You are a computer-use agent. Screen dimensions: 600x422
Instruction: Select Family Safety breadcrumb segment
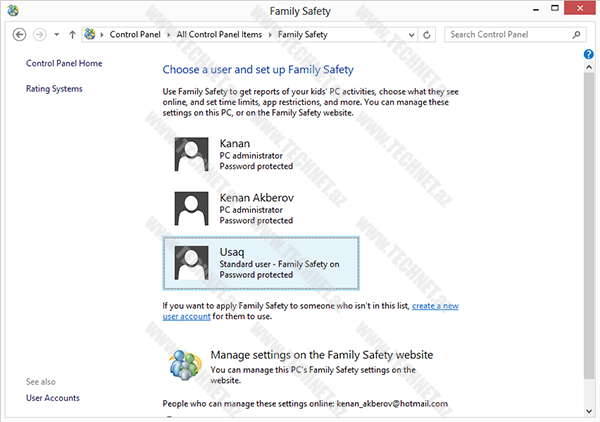point(303,34)
